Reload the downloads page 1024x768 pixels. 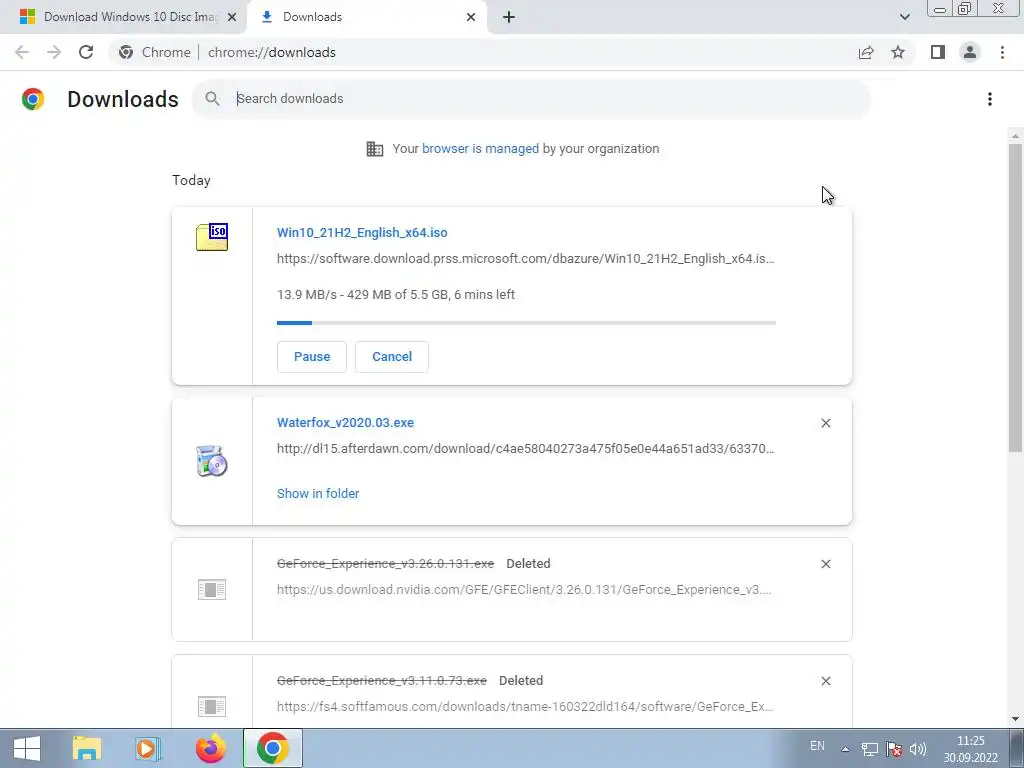[86, 52]
